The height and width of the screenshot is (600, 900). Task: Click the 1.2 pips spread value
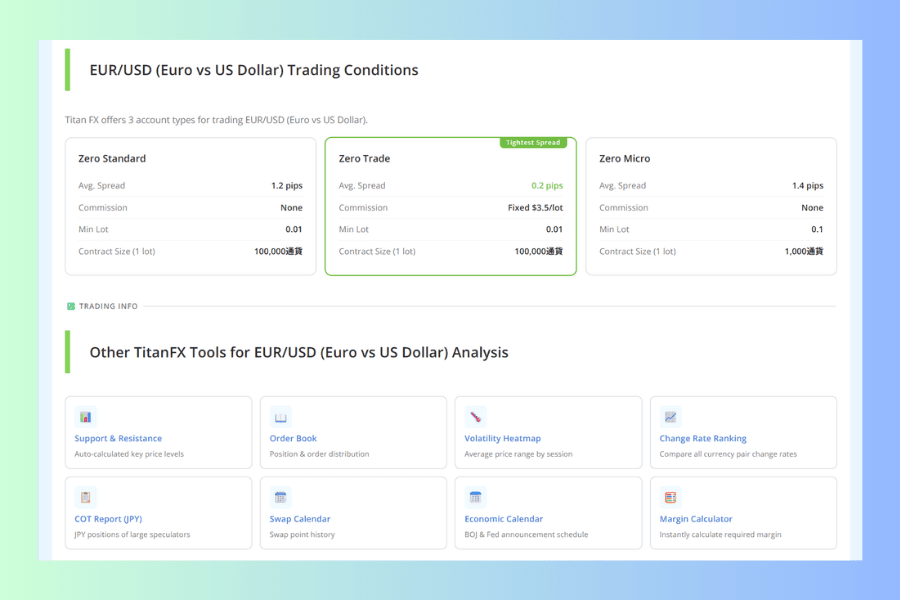click(x=287, y=185)
